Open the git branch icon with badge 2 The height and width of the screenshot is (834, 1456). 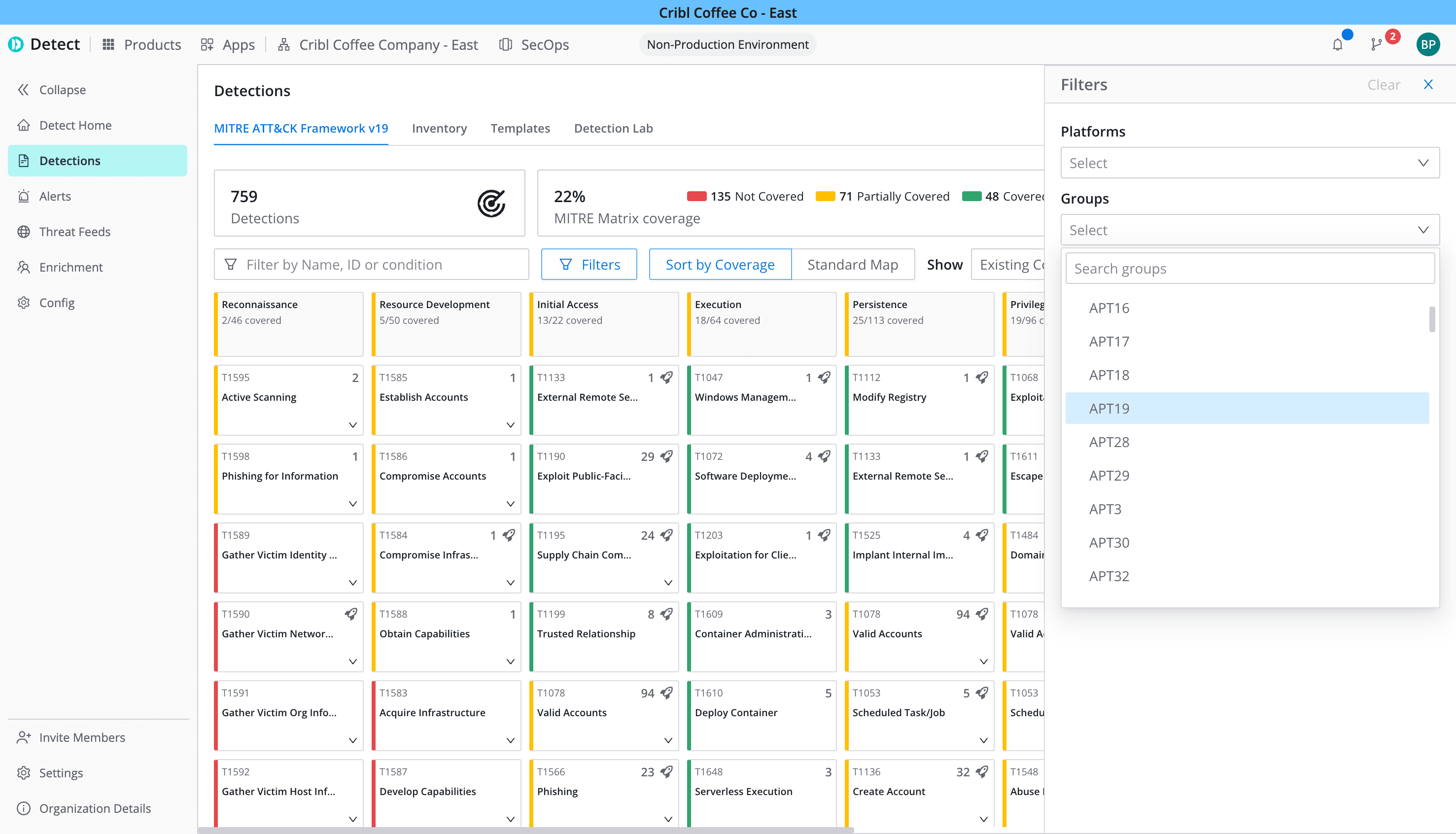tap(1376, 45)
